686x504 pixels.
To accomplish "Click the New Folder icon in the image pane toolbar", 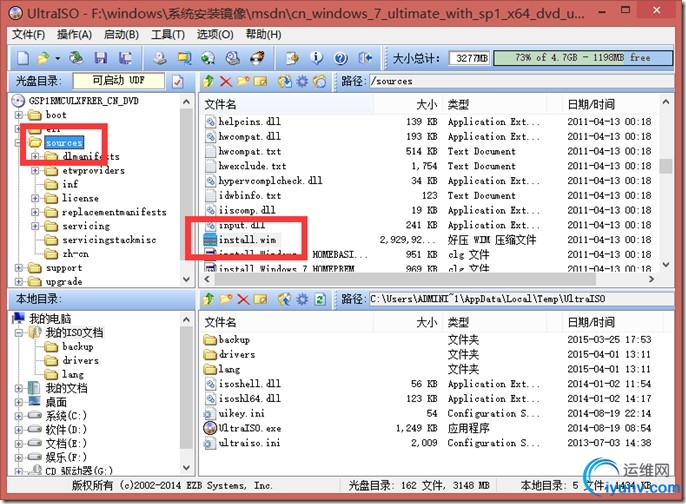I will pyautogui.click(x=243, y=81).
